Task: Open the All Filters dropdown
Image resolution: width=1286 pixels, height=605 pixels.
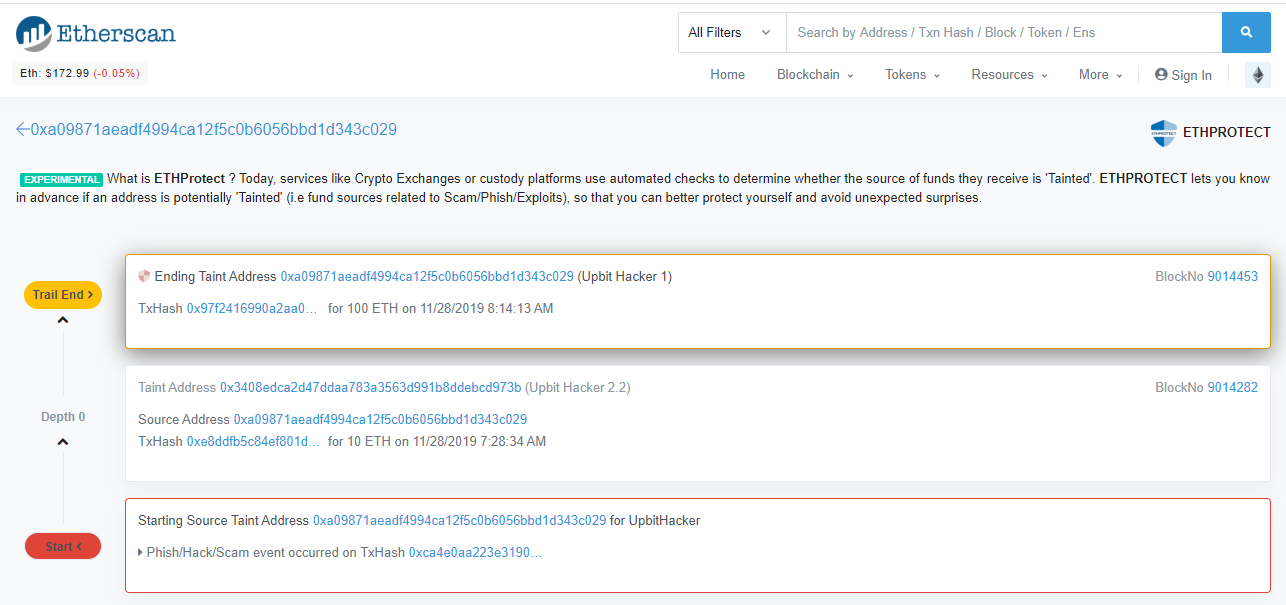Action: pos(732,33)
